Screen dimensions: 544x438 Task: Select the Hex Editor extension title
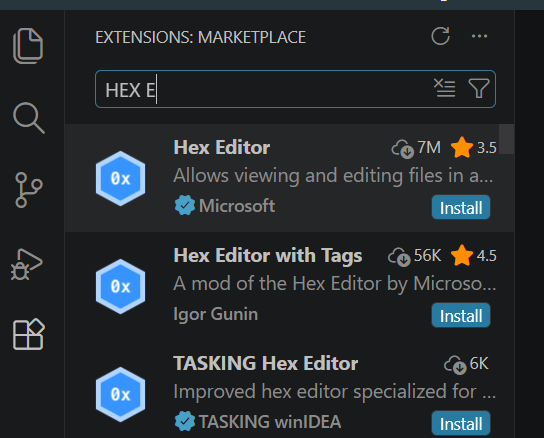coord(222,148)
